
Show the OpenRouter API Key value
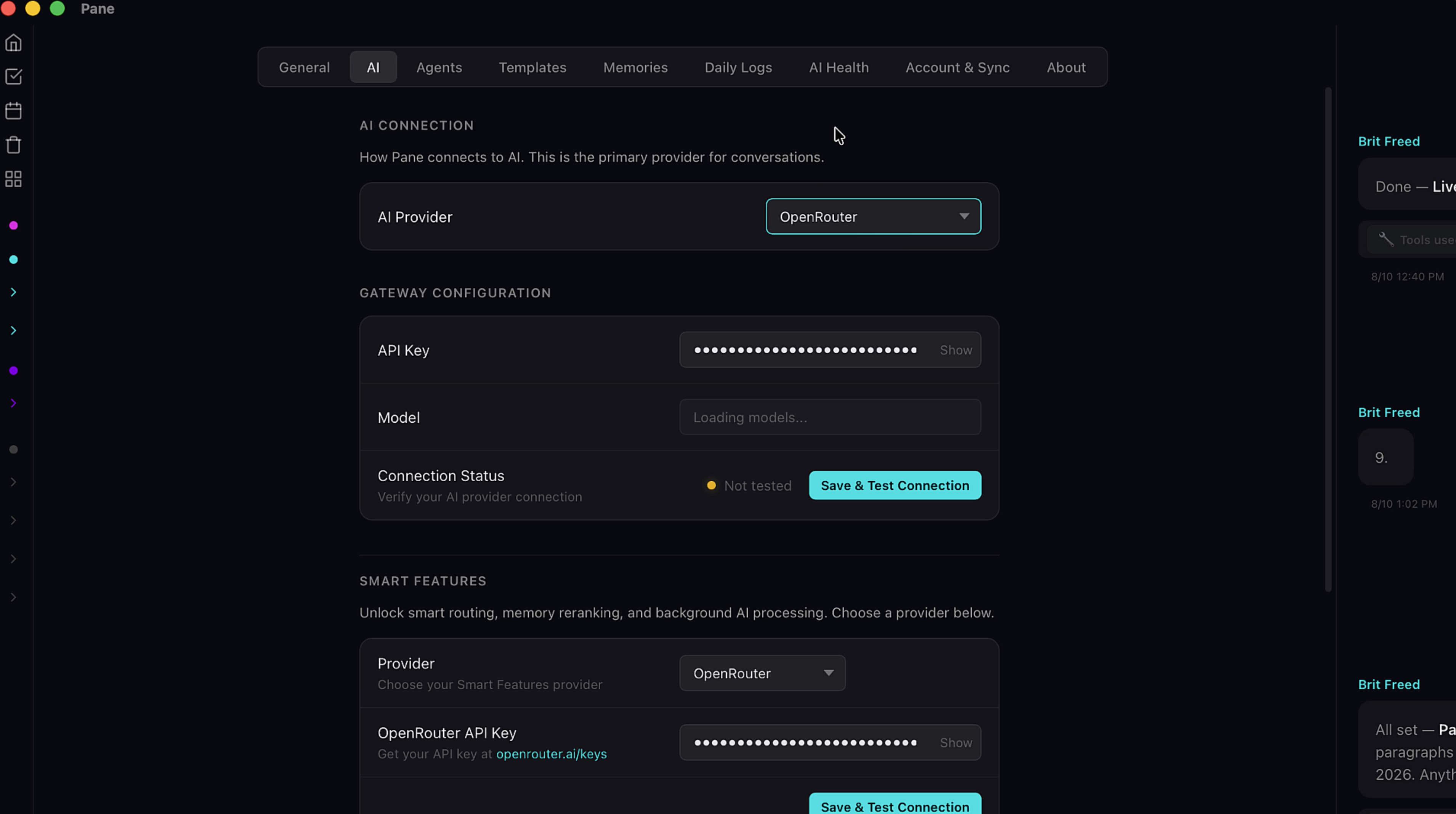click(956, 742)
